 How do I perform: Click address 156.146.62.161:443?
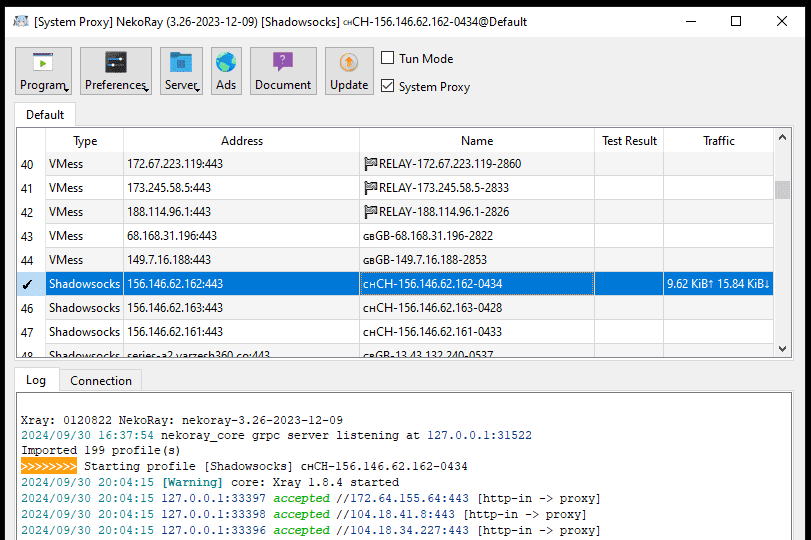pyautogui.click(x=175, y=332)
